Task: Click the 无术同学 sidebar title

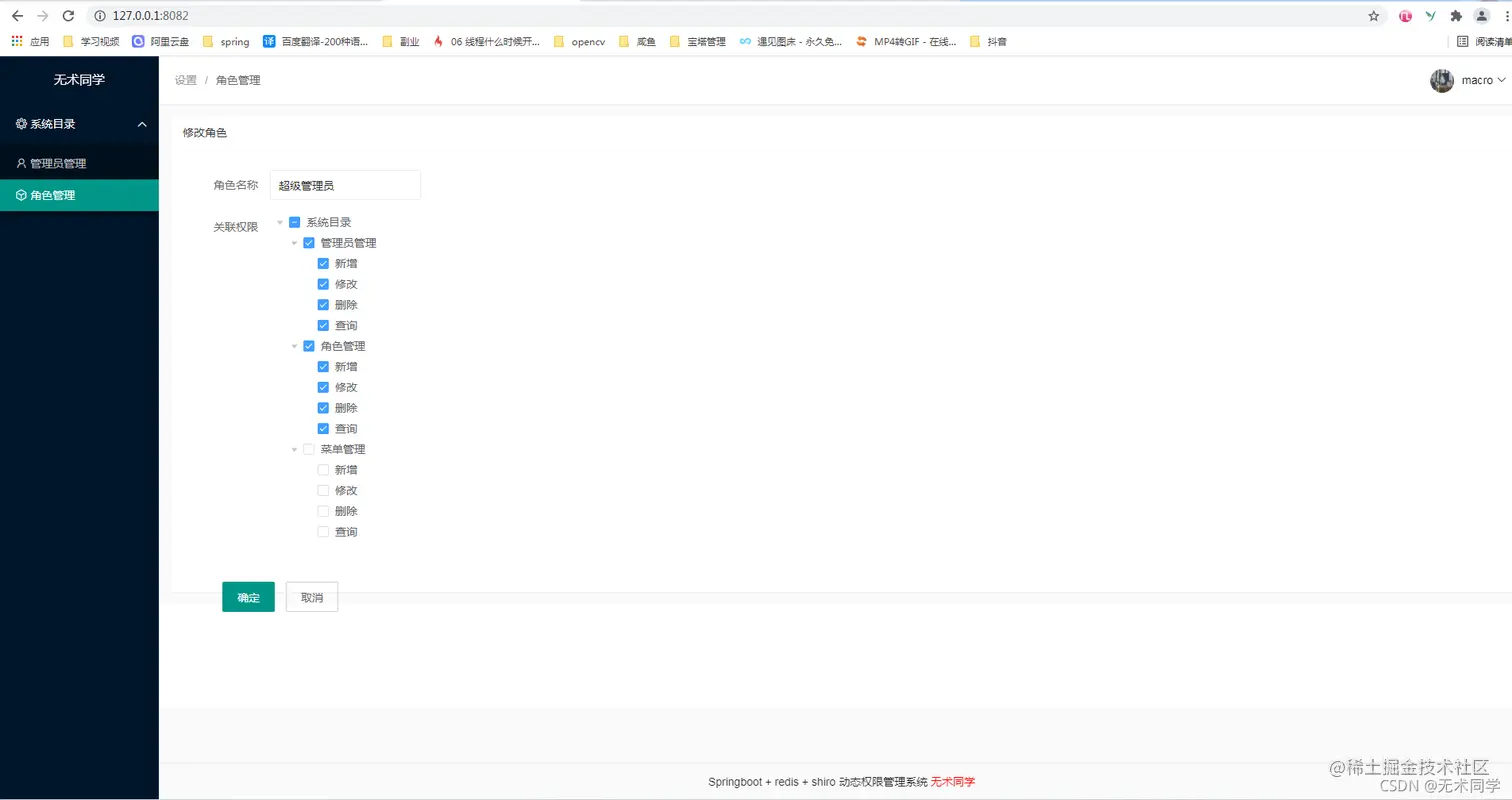Action: (x=79, y=79)
